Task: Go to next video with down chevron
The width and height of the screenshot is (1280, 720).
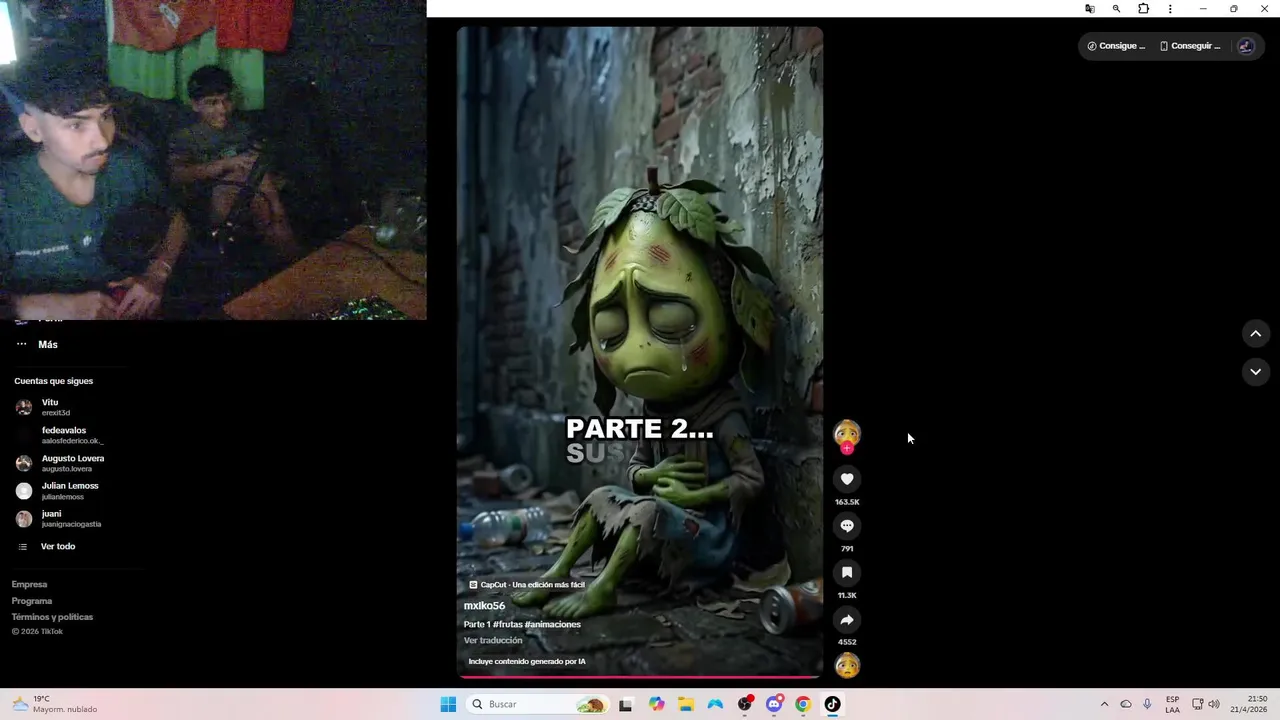Action: click(x=1256, y=372)
